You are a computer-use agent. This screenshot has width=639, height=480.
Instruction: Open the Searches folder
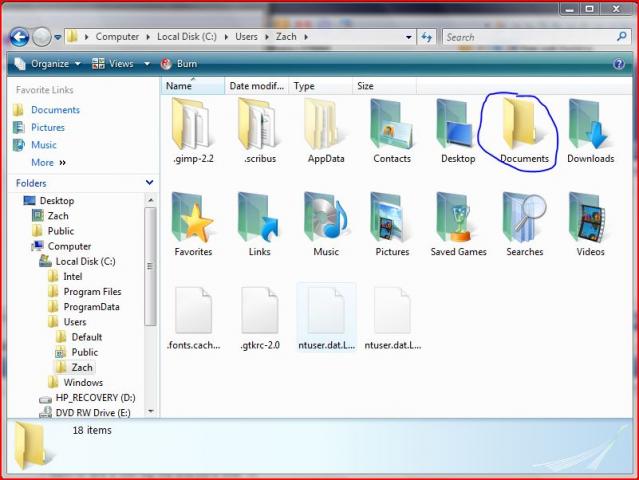[524, 224]
